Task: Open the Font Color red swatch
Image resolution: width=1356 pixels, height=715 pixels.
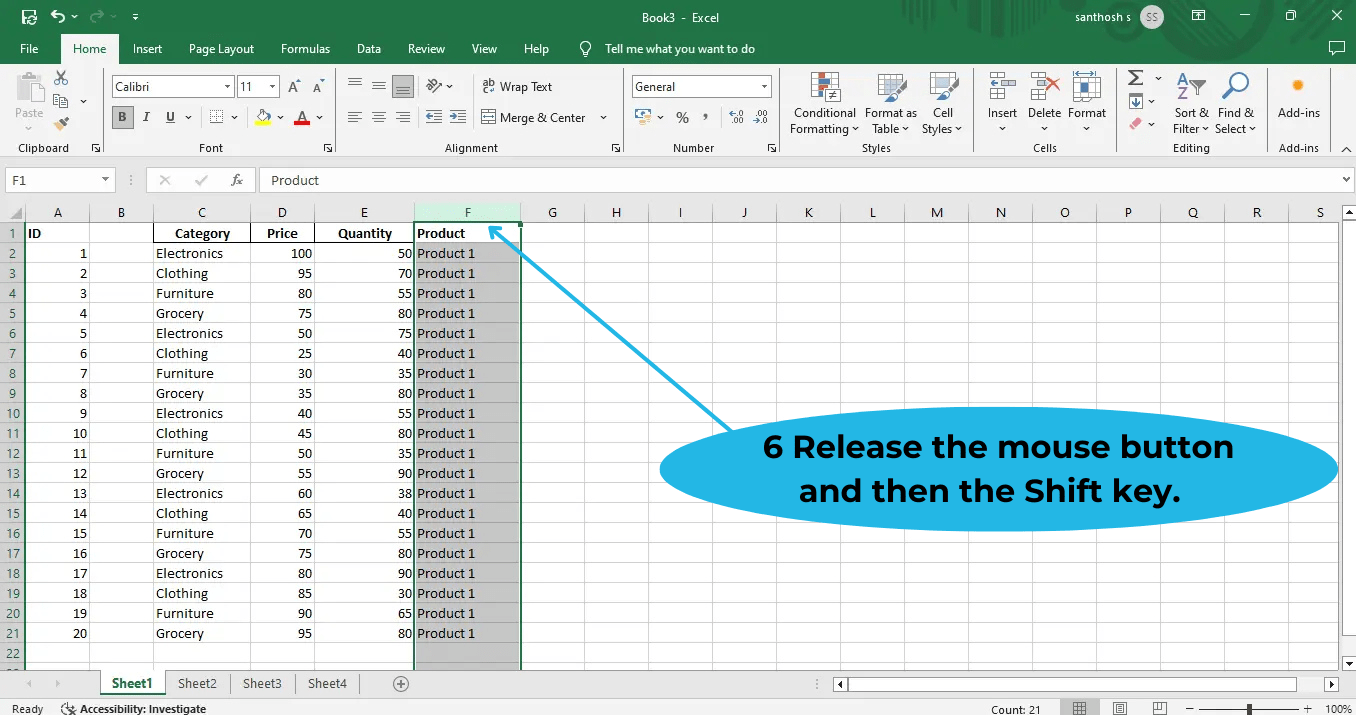Action: coord(302,118)
